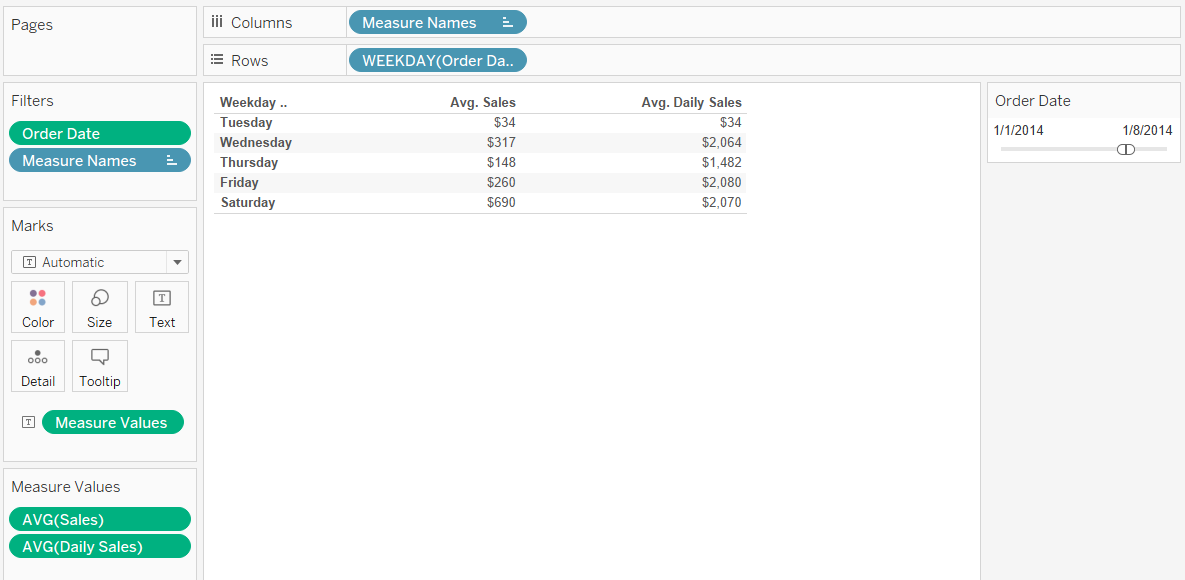Viewport: 1185px width, 580px height.
Task: Open the Automatic mark type dropdown
Action: (100, 262)
